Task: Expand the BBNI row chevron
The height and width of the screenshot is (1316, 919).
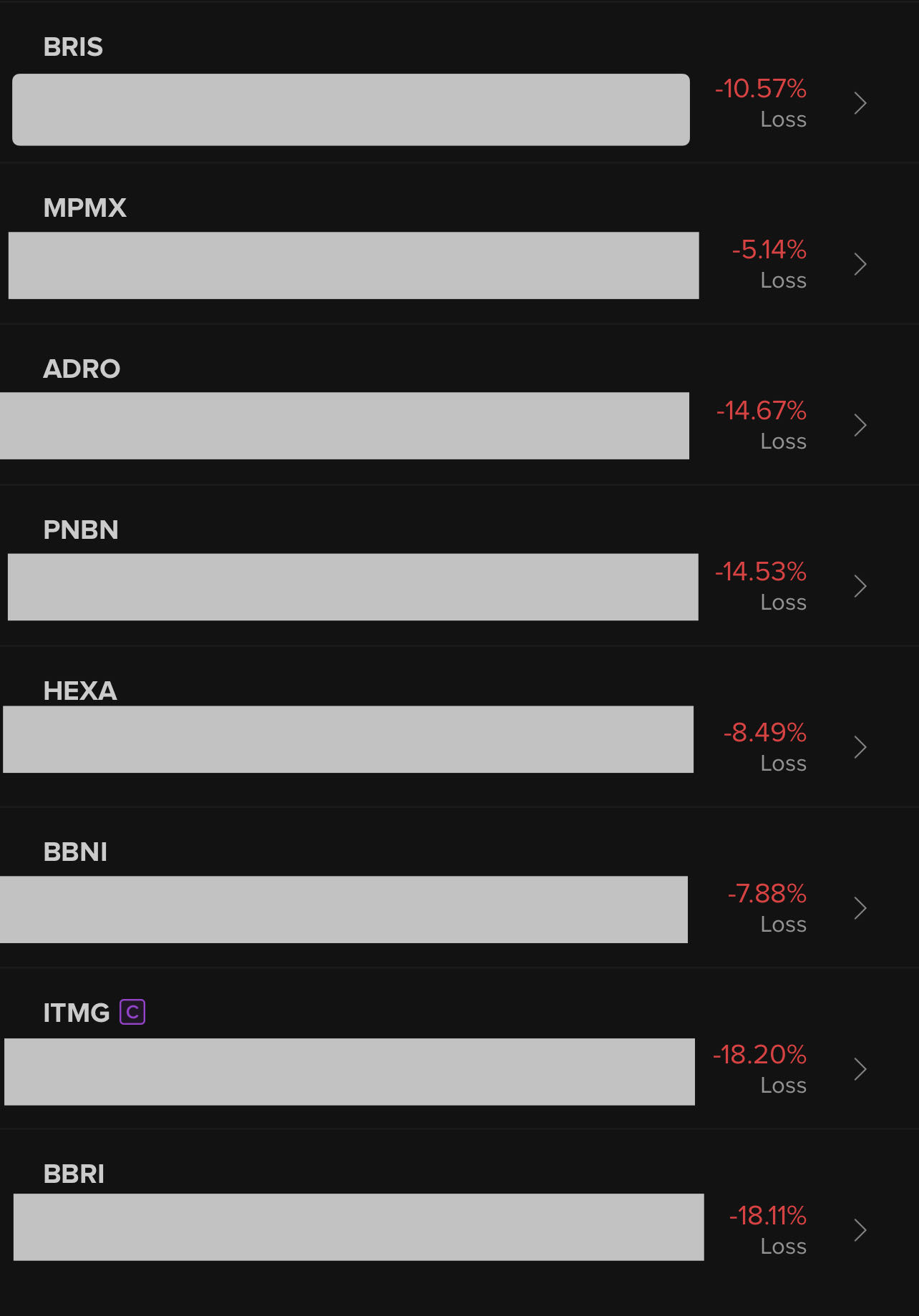Action: coord(860,909)
